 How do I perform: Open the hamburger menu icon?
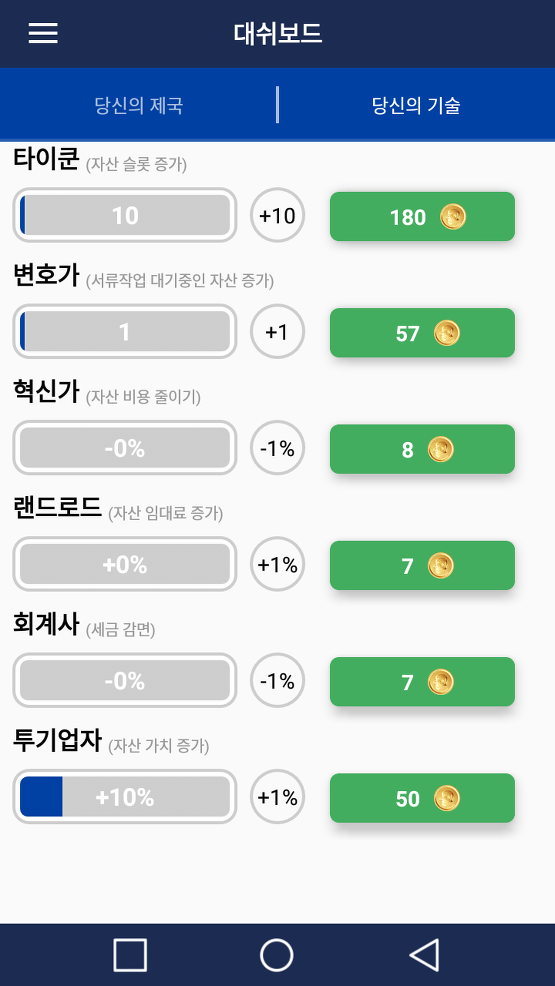click(43, 33)
